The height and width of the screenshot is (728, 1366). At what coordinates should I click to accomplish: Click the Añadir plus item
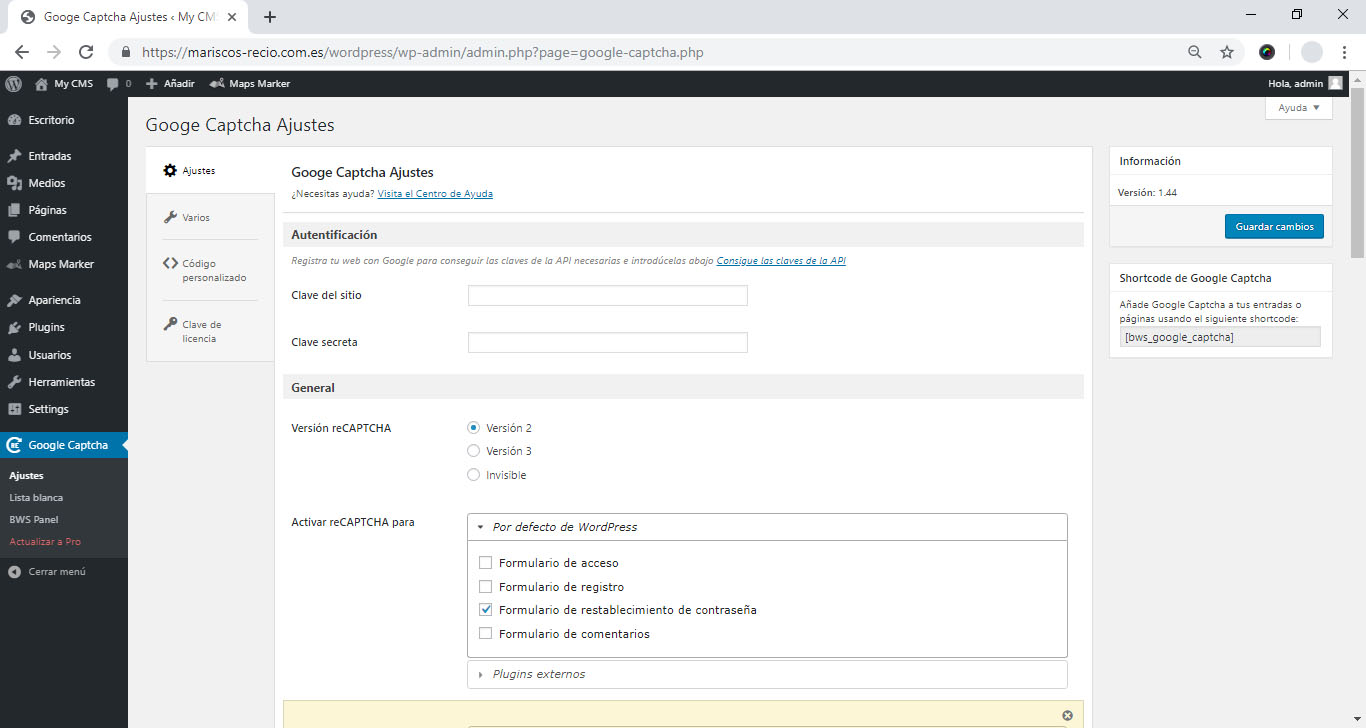[x=170, y=84]
